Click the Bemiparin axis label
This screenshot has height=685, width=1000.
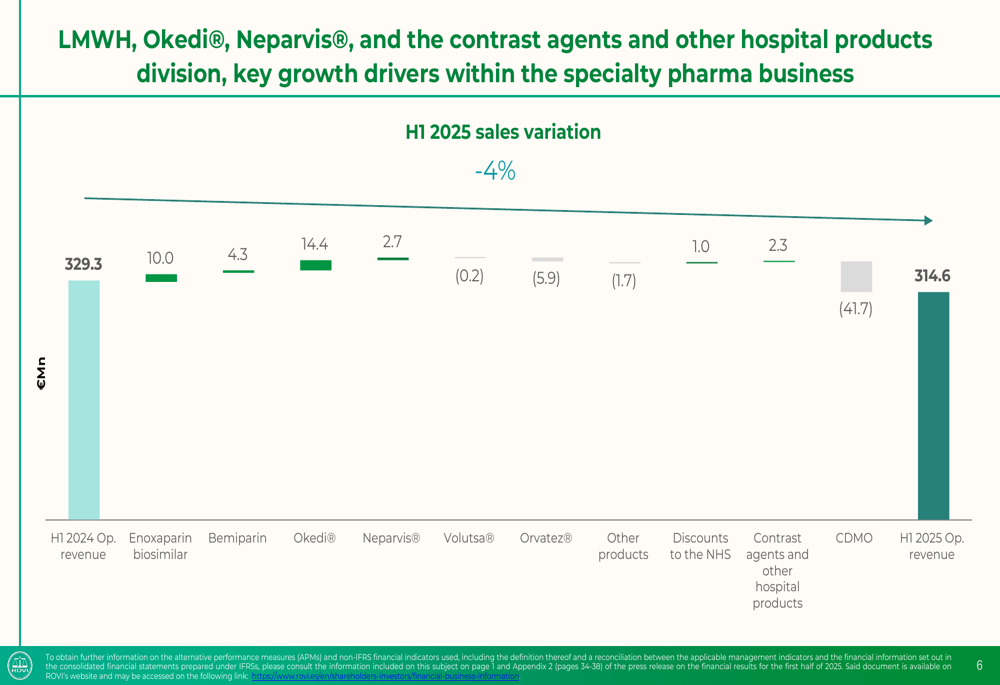coord(237,538)
